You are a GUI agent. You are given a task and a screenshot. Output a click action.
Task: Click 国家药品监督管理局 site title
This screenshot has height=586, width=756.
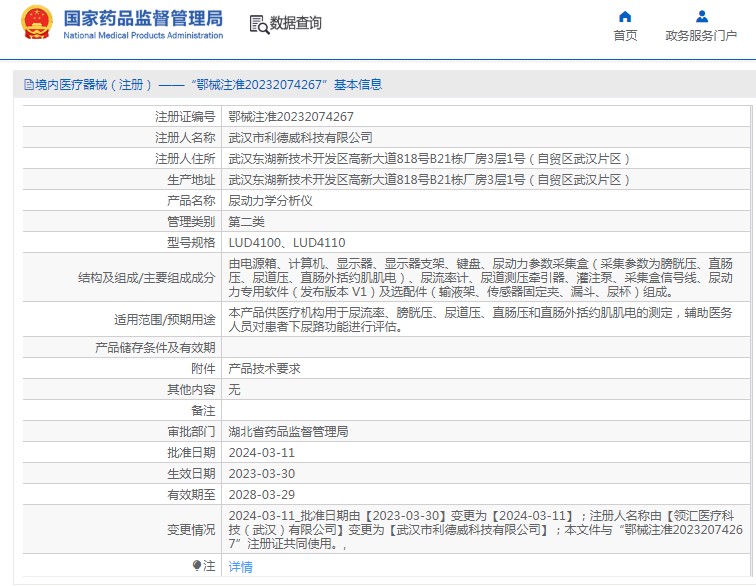(x=143, y=18)
